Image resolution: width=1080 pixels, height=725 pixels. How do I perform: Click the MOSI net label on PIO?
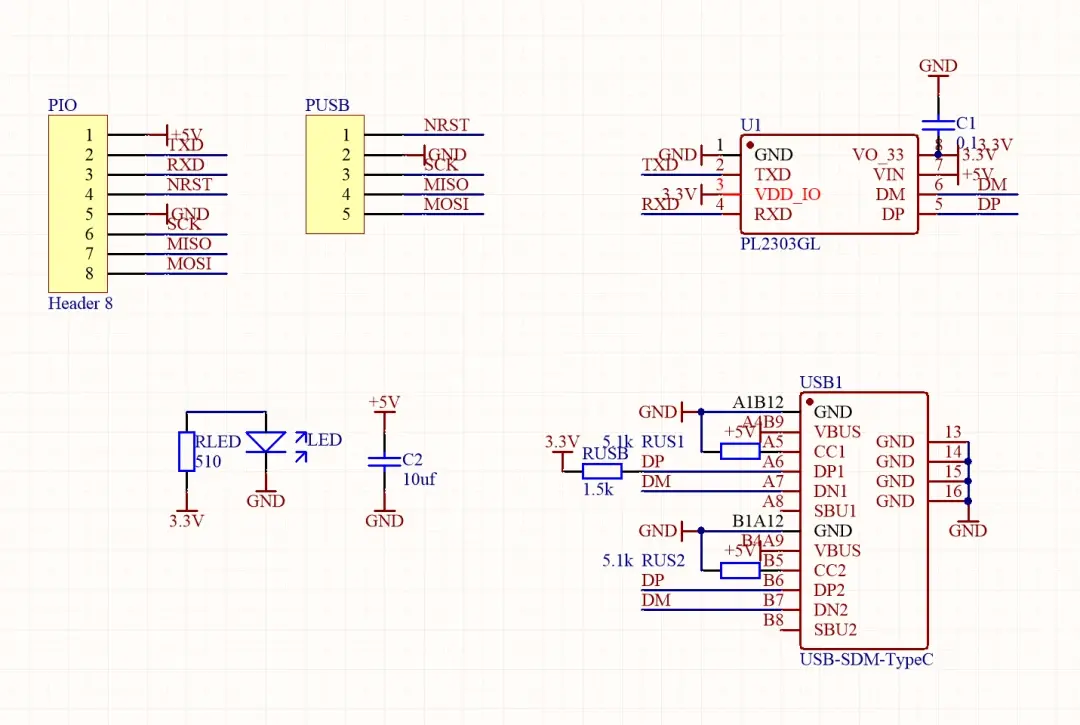(189, 264)
